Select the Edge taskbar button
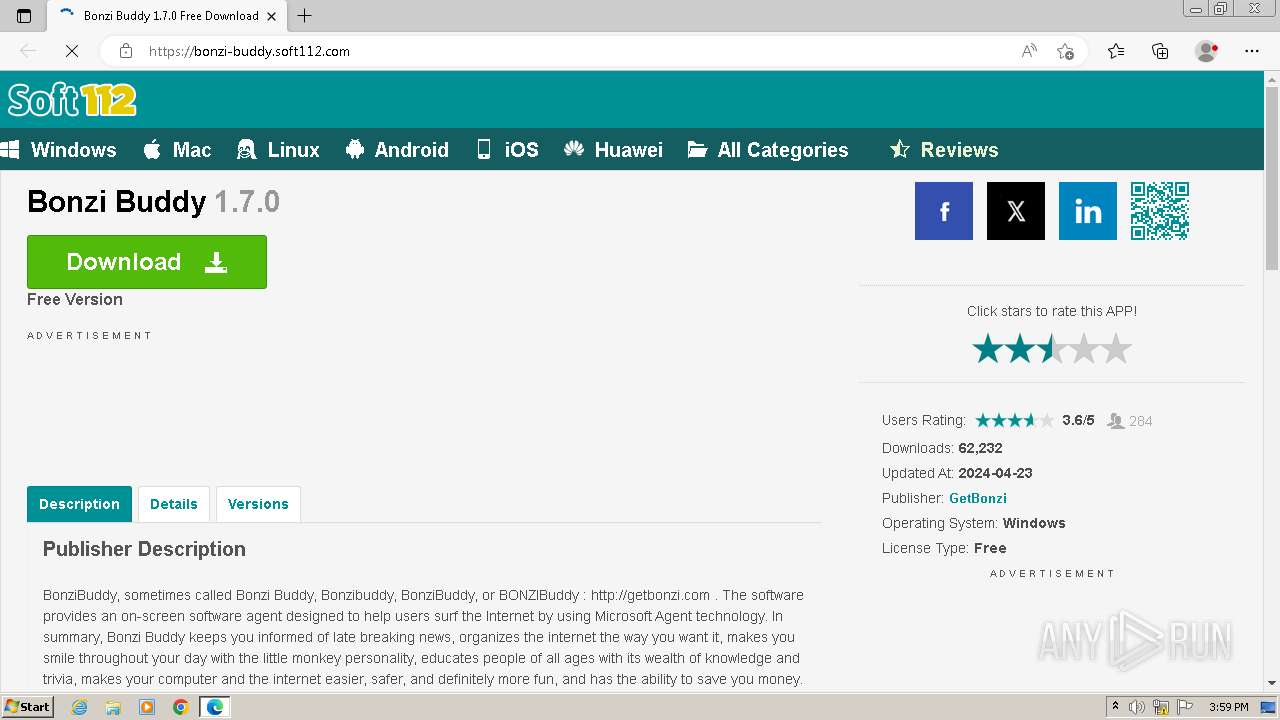This screenshot has height=720, width=1280. [215, 707]
